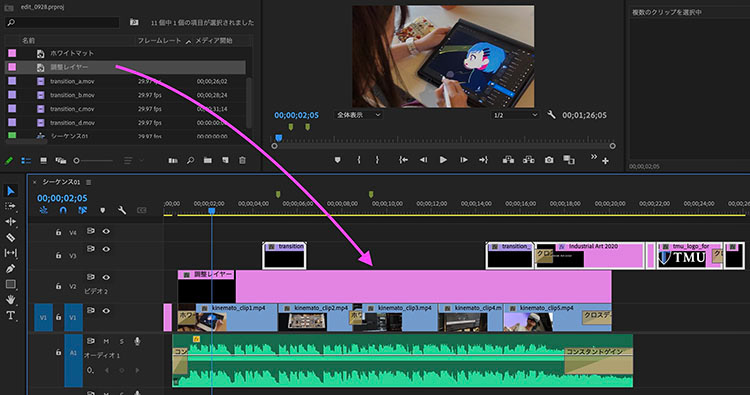Click the project panel search field
The image size is (750, 395).
(62, 22)
